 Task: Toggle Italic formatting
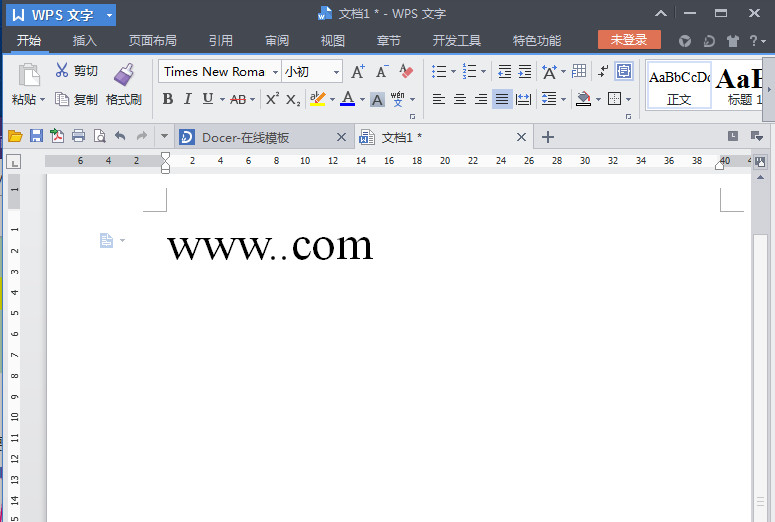[187, 99]
